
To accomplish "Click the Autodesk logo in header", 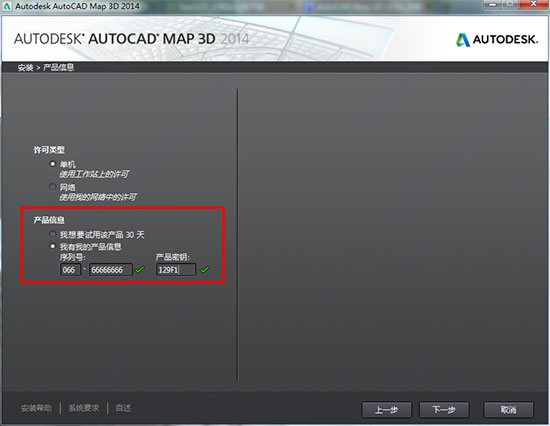I will tap(497, 39).
